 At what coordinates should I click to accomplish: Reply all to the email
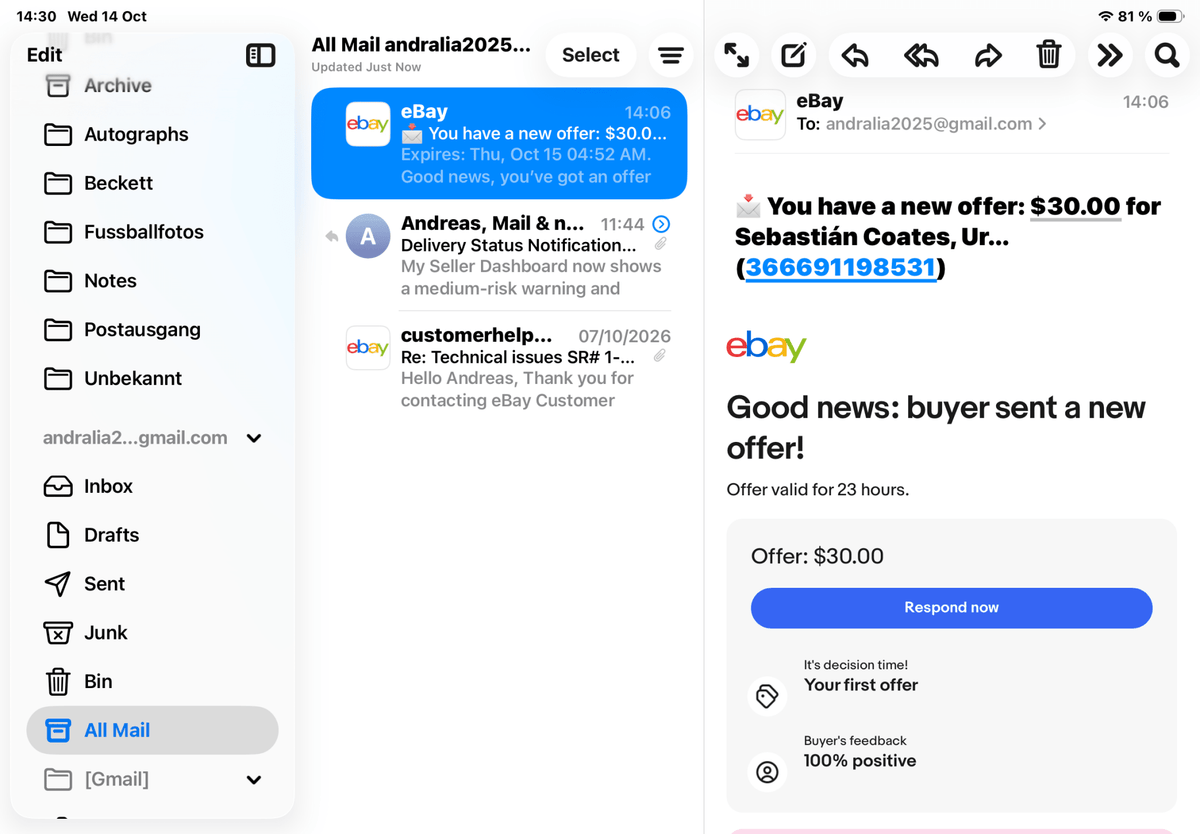[x=921, y=55]
